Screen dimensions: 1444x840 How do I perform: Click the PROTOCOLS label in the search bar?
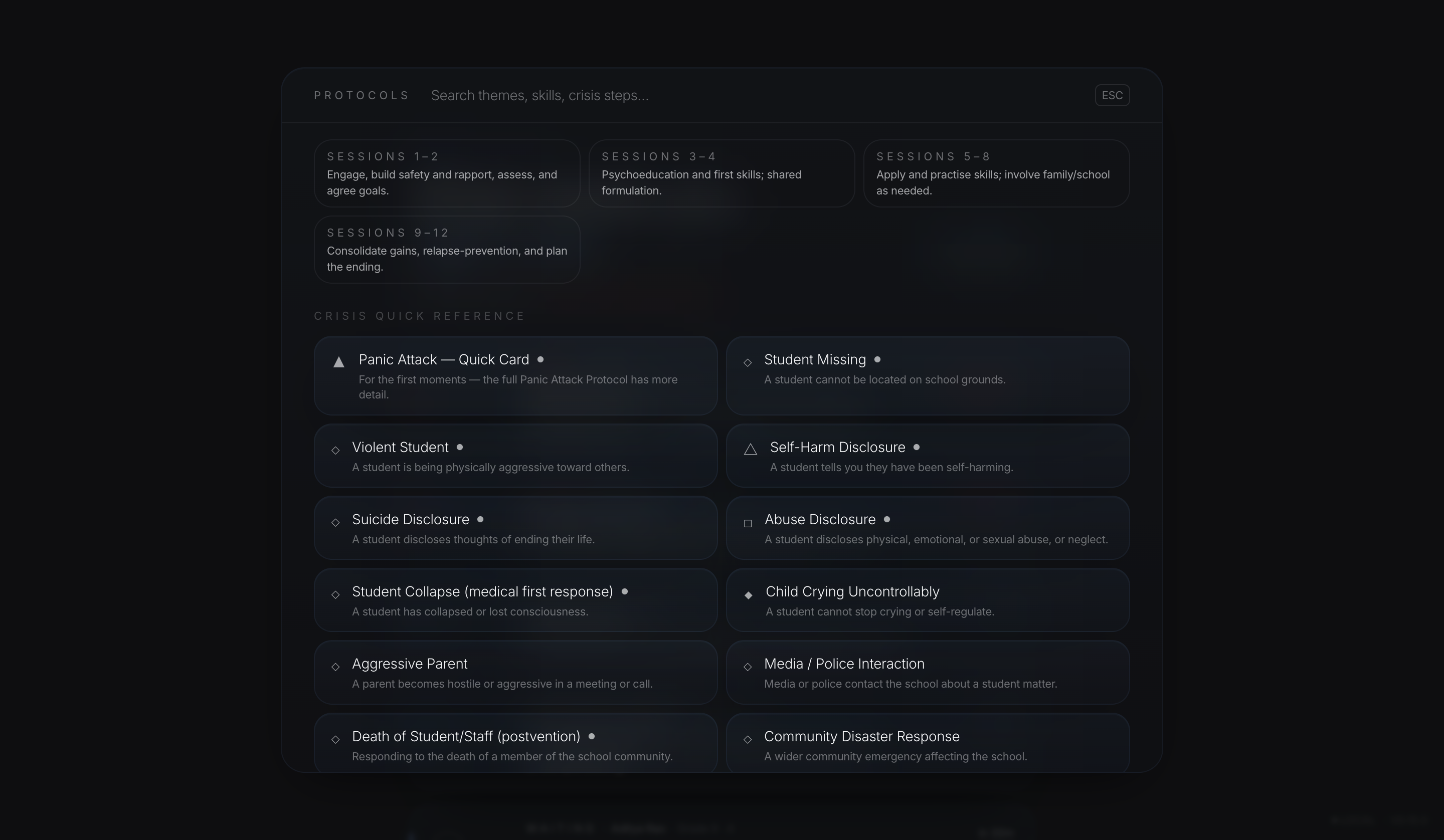tap(361, 95)
